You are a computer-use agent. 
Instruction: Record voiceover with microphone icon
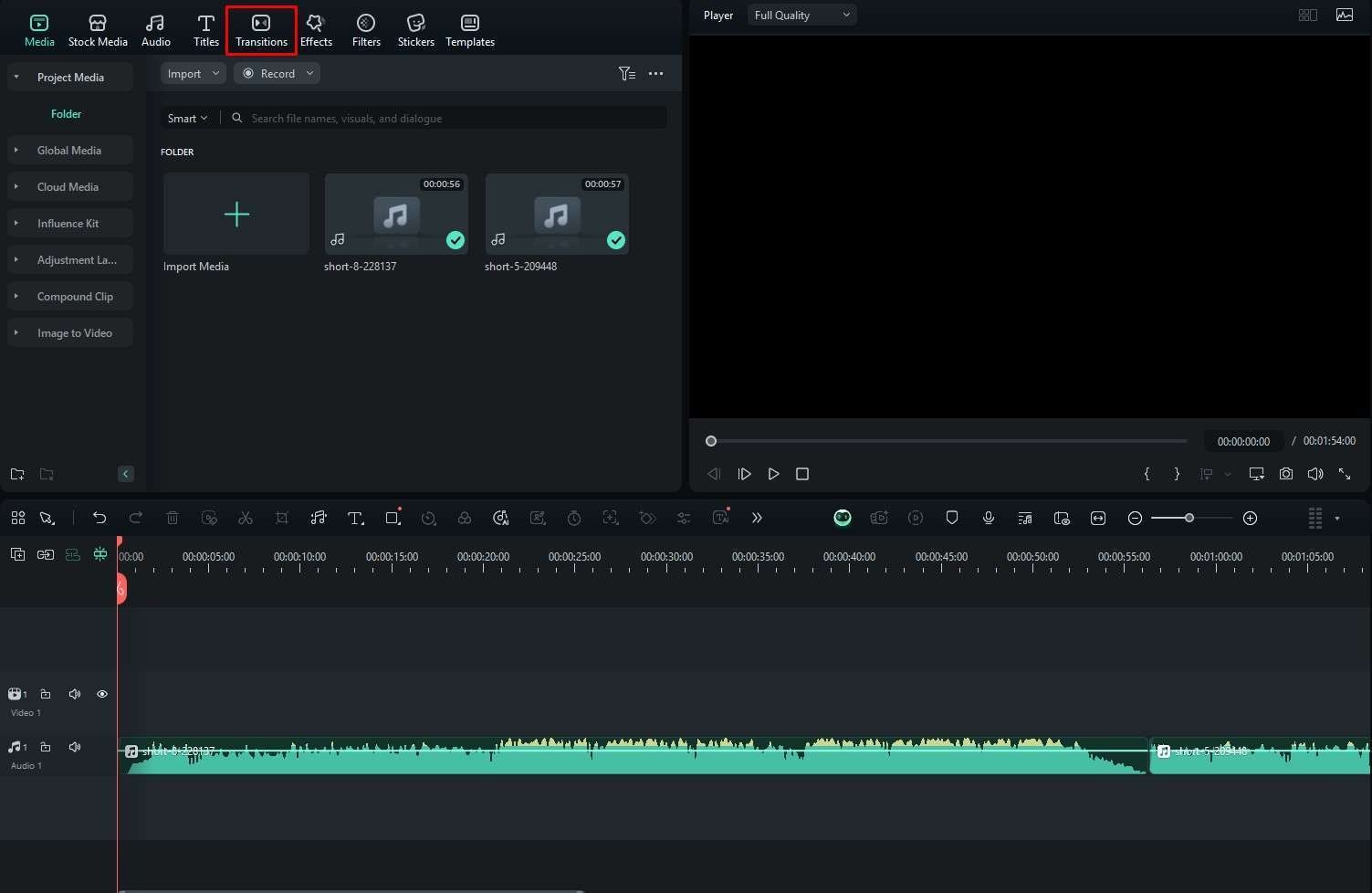989,518
